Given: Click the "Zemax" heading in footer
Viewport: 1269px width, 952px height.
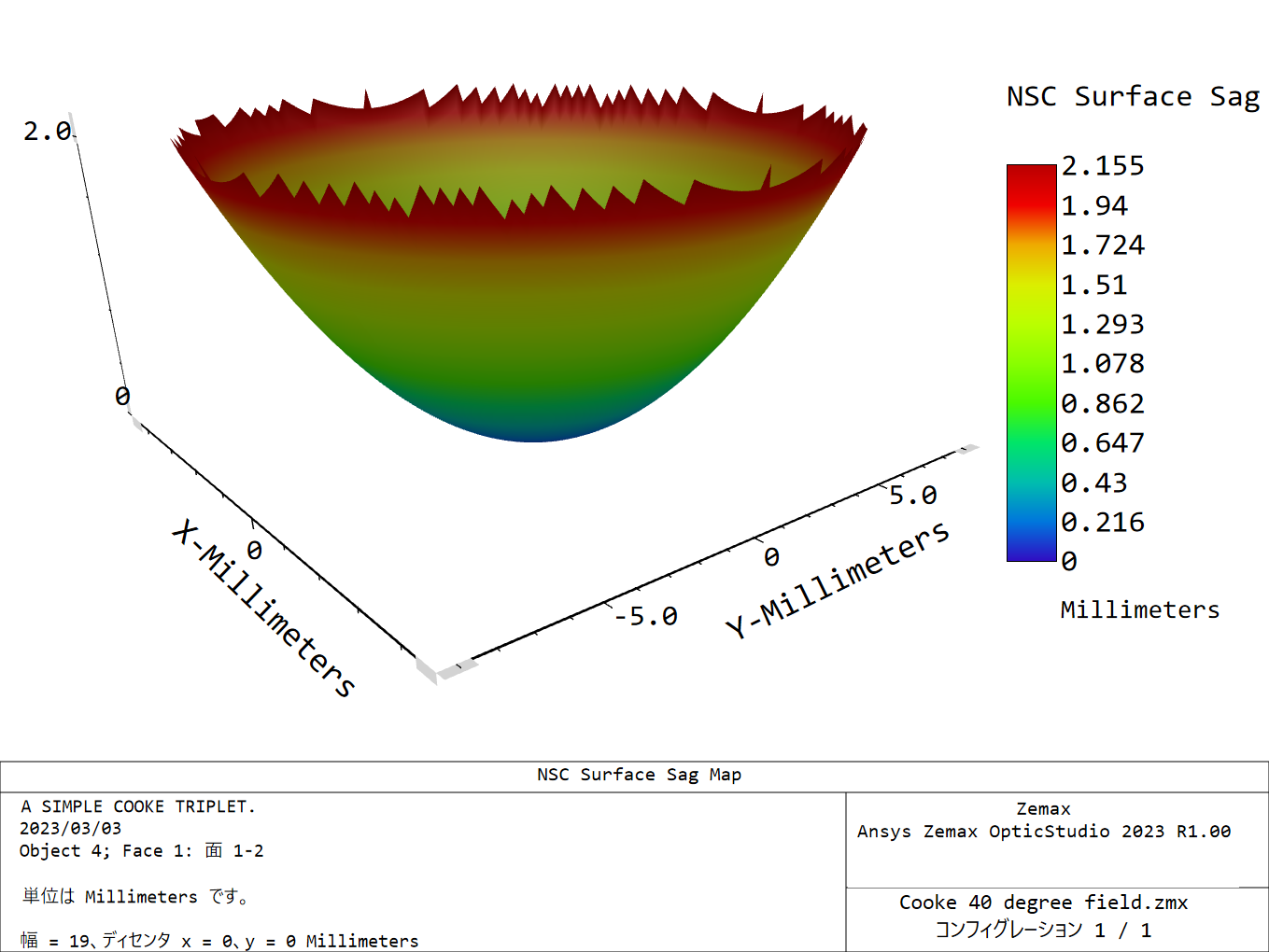Looking at the screenshot, I should [1043, 809].
